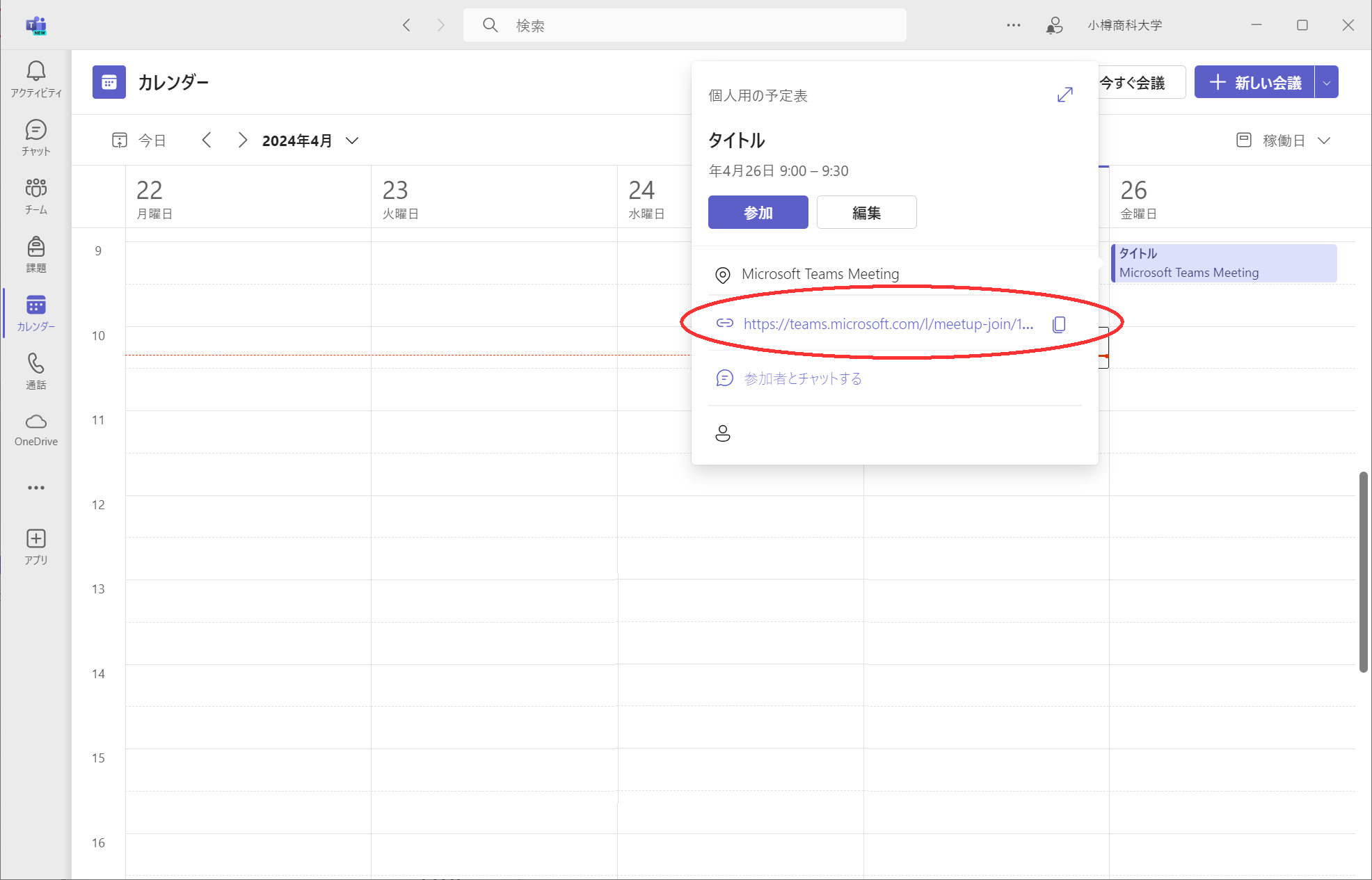Viewport: 1372px width, 880px height.
Task: Open the Teams (チーム) sidebar icon
Action: point(36,196)
